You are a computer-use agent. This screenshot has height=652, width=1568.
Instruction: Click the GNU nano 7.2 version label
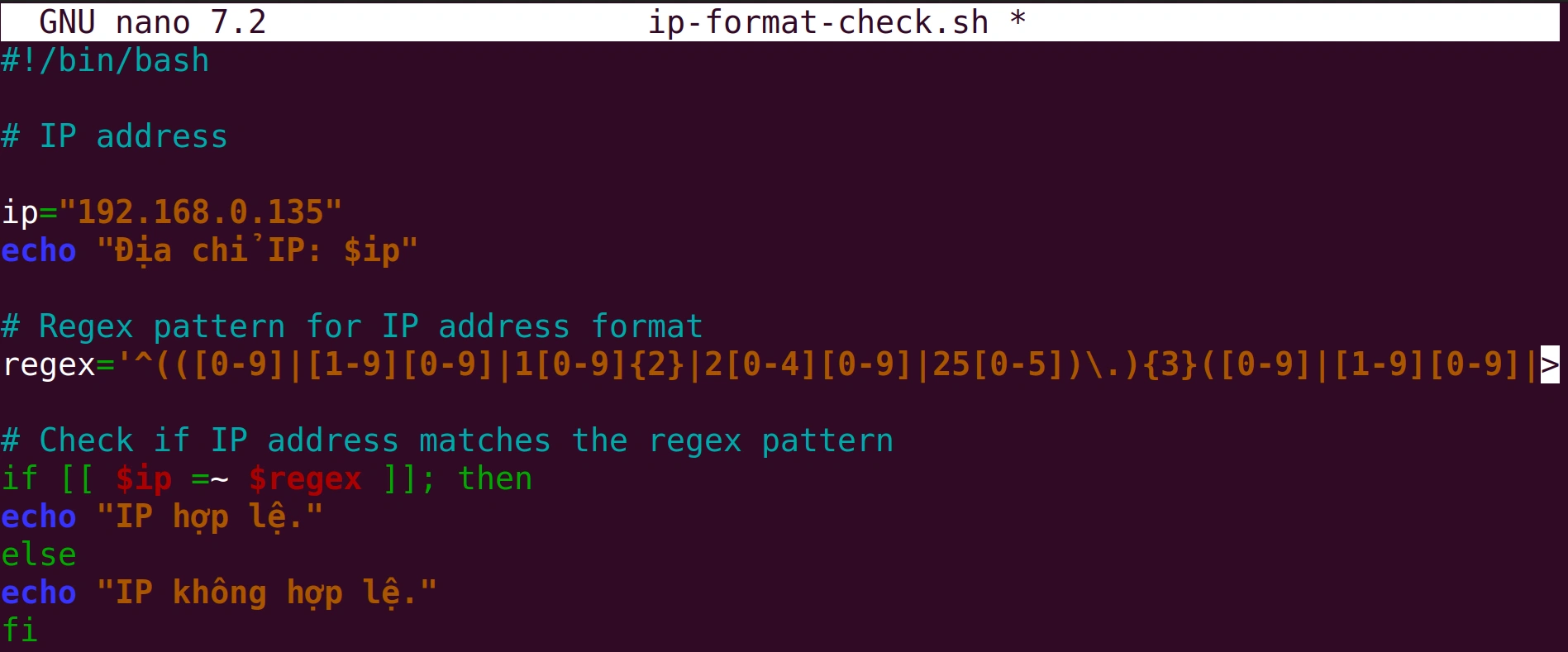153,22
